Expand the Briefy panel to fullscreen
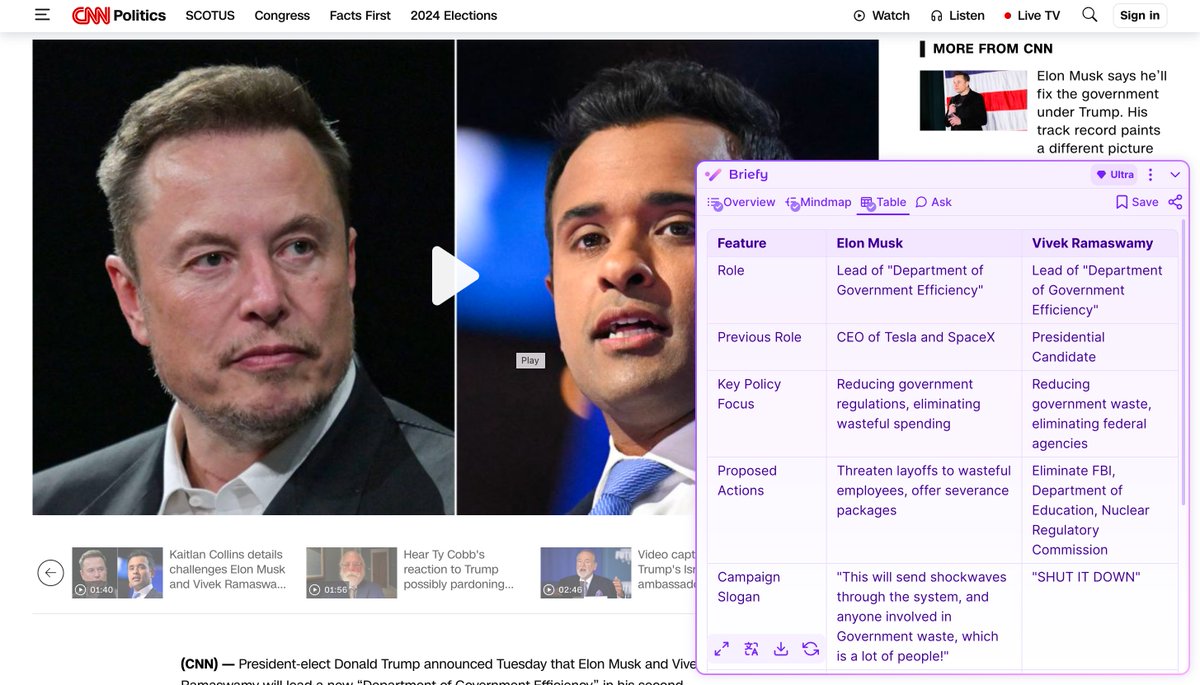The width and height of the screenshot is (1200, 685). [x=721, y=649]
